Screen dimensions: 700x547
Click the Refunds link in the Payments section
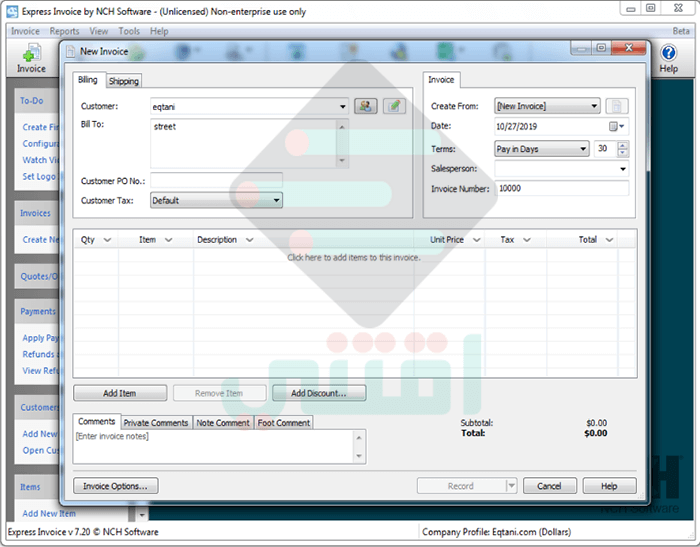[x=39, y=354]
